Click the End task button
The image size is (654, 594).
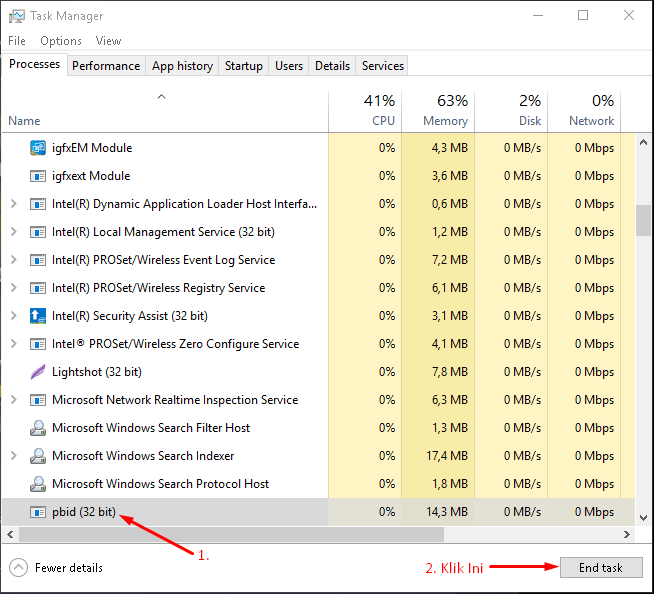(x=601, y=568)
